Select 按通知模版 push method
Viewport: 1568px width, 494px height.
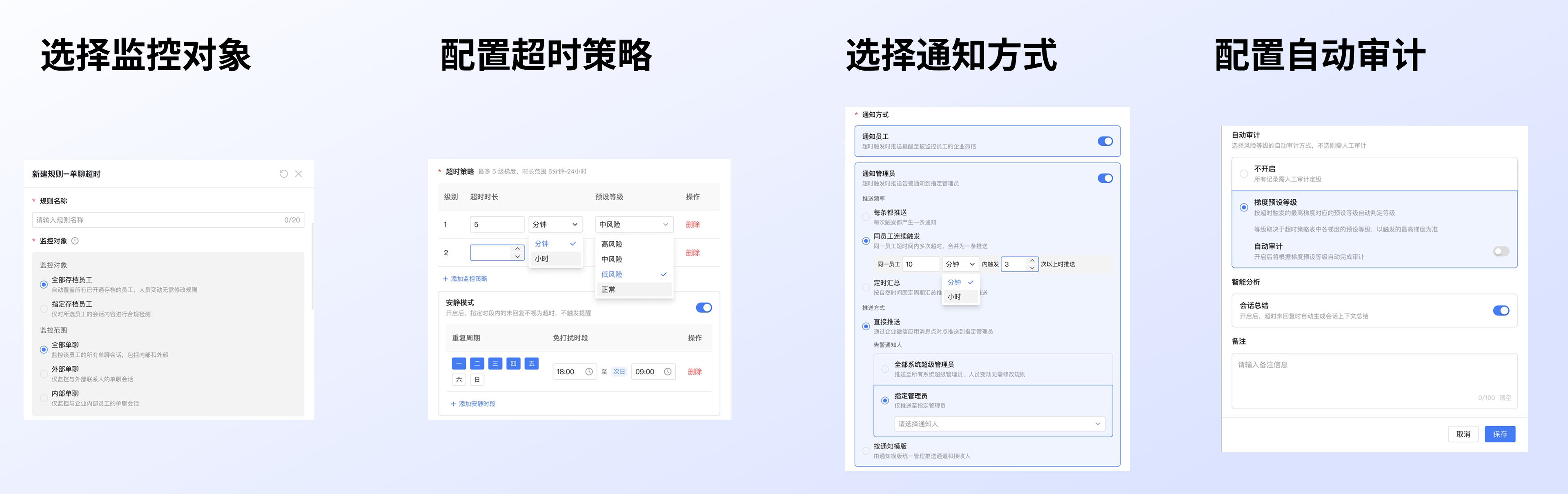(x=866, y=451)
